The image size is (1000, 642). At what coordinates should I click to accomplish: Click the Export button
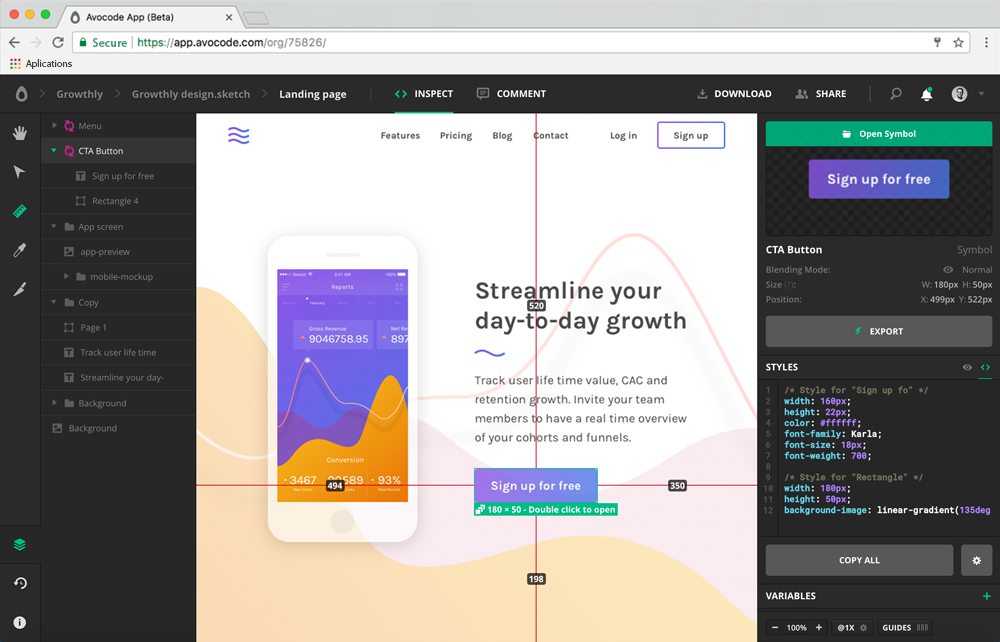[878, 331]
